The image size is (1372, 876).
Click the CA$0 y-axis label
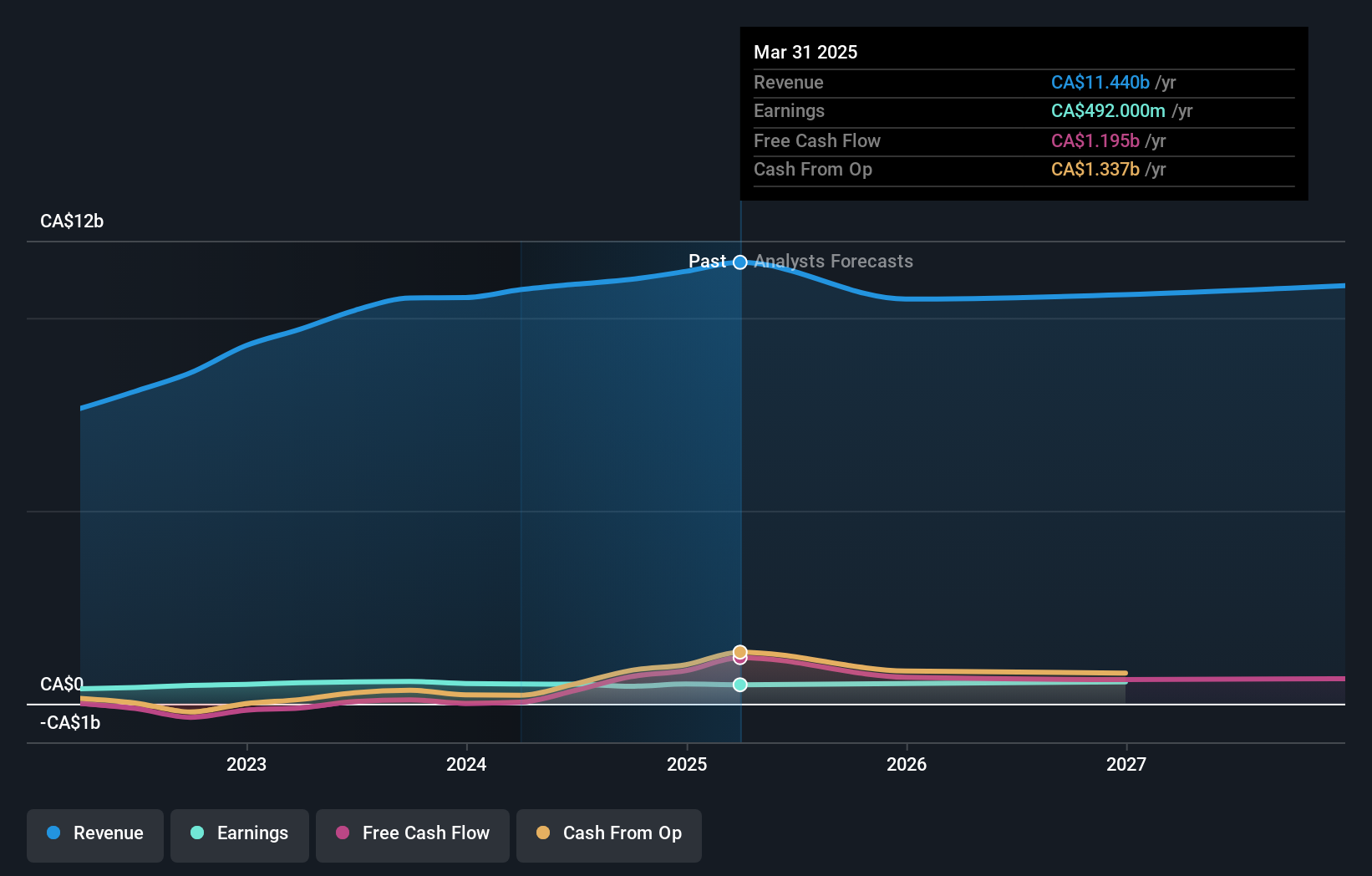[x=62, y=685]
